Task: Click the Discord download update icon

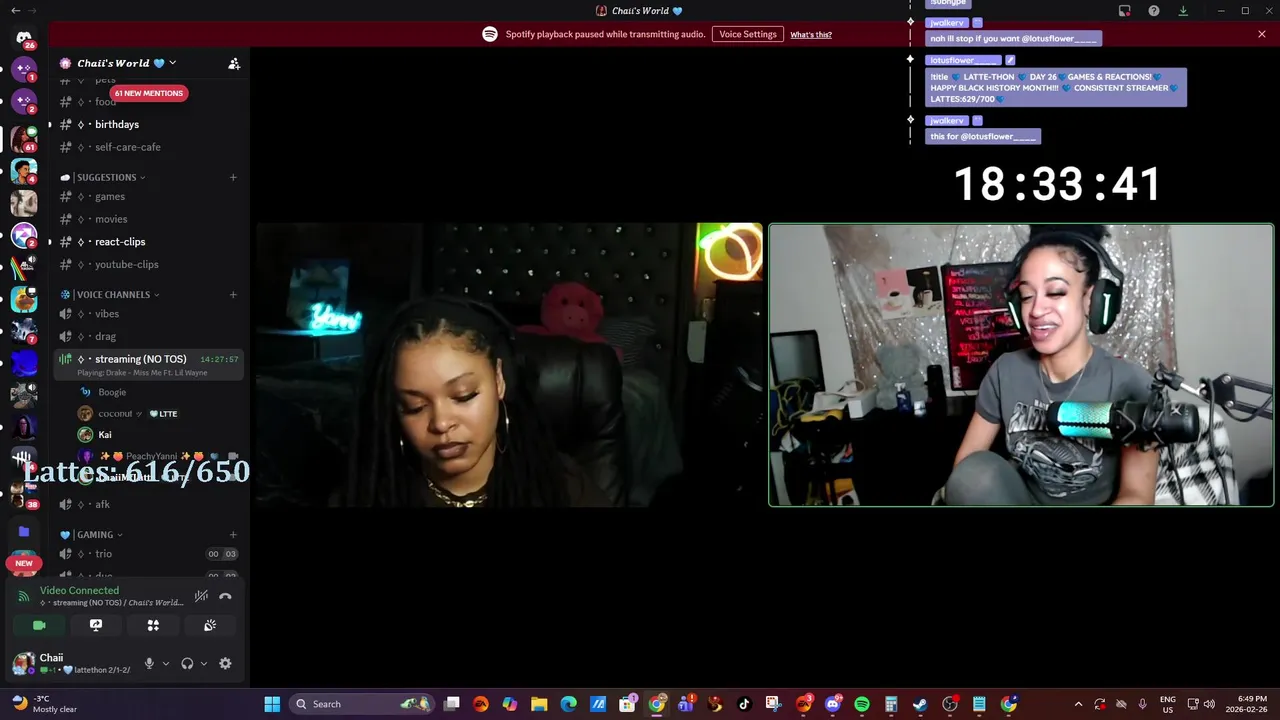Action: pyautogui.click(x=1183, y=11)
